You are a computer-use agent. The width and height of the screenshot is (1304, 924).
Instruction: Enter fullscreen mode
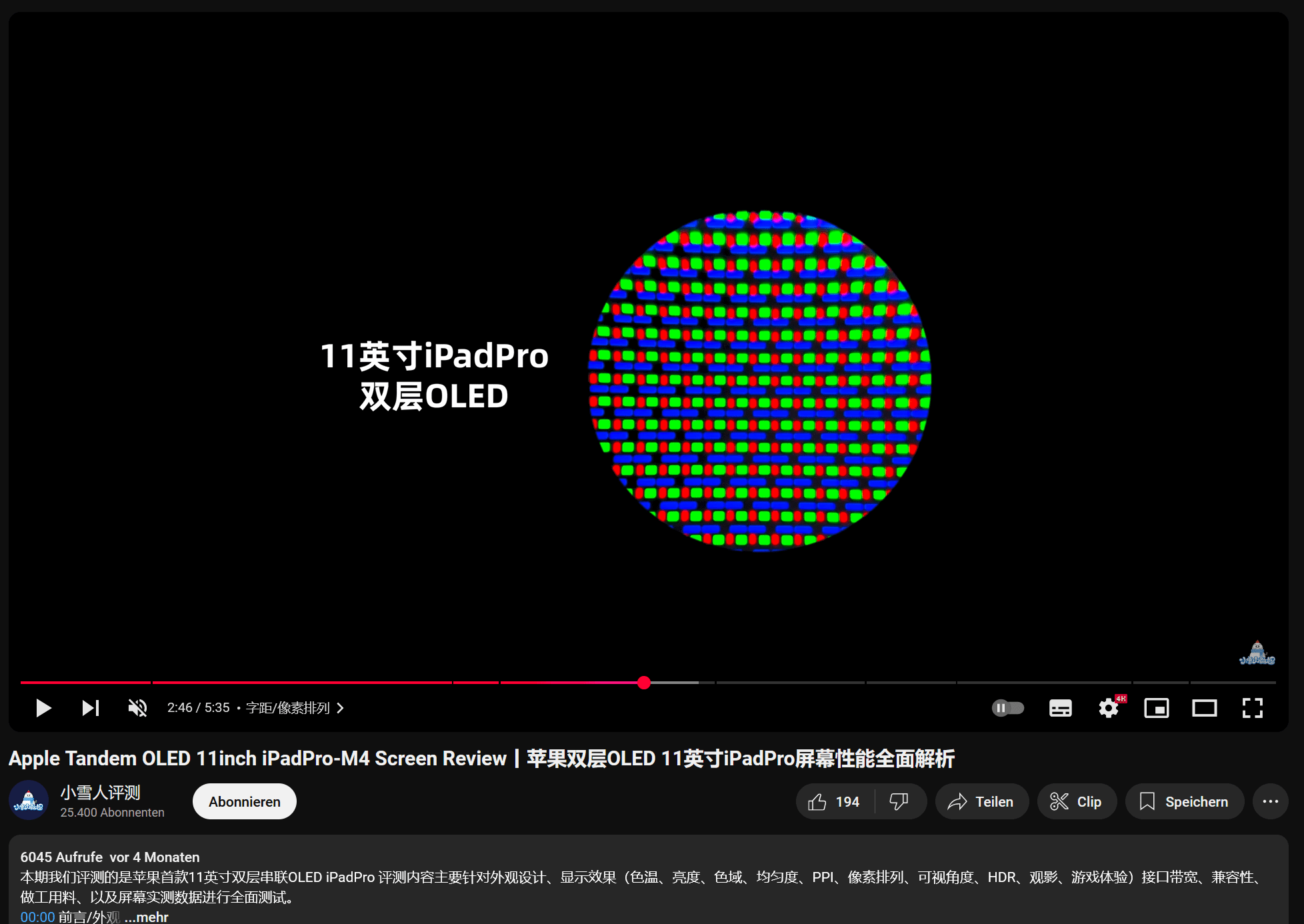1253,708
